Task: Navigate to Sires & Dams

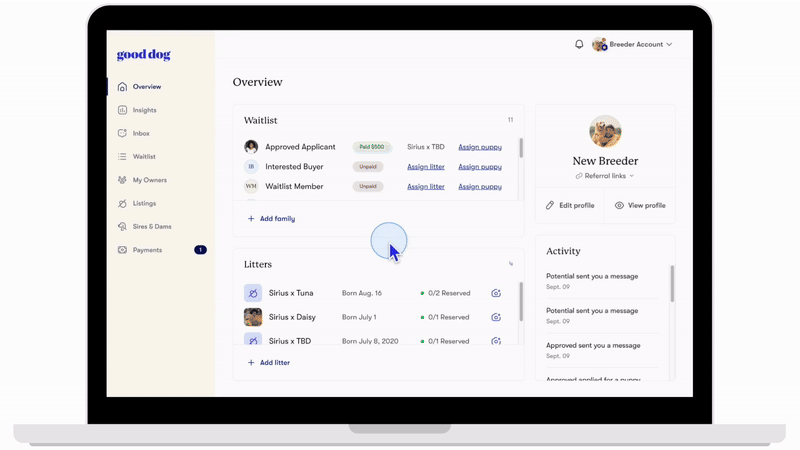Action: [151, 227]
